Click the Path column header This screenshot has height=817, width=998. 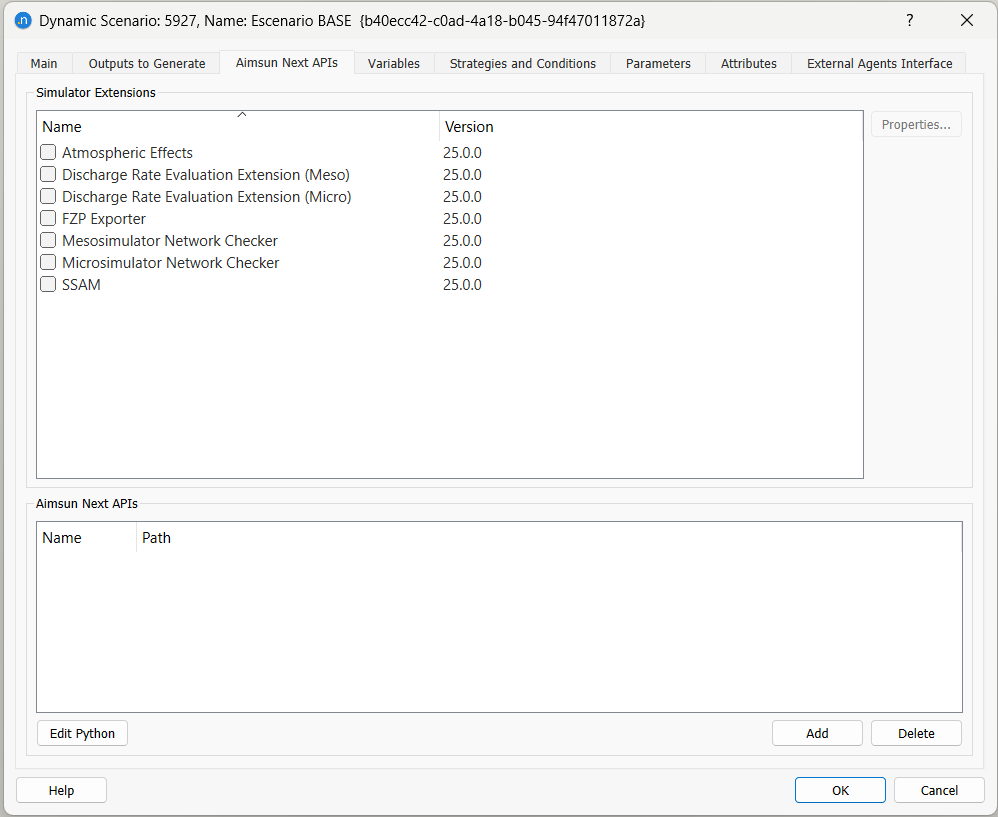pos(156,538)
